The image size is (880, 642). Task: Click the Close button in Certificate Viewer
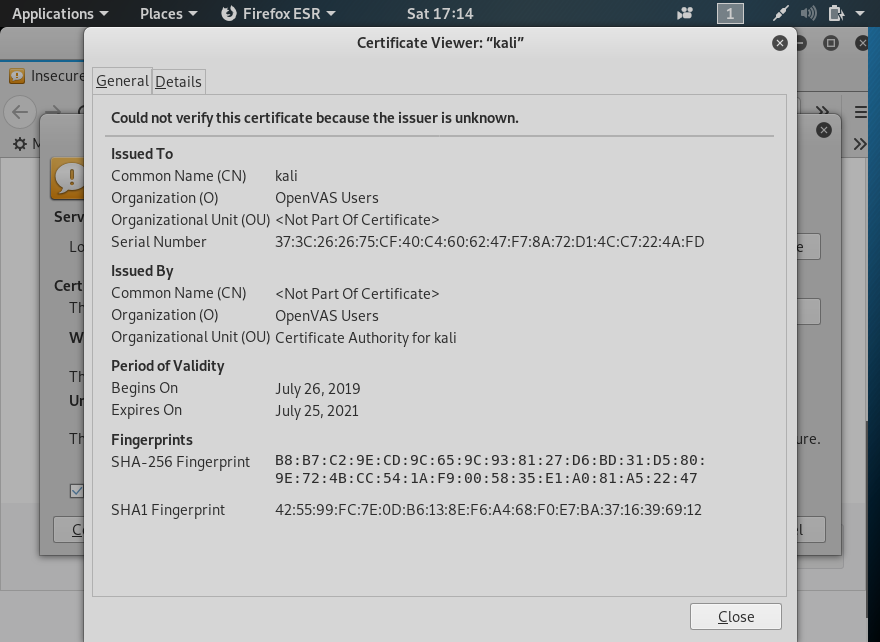(736, 617)
